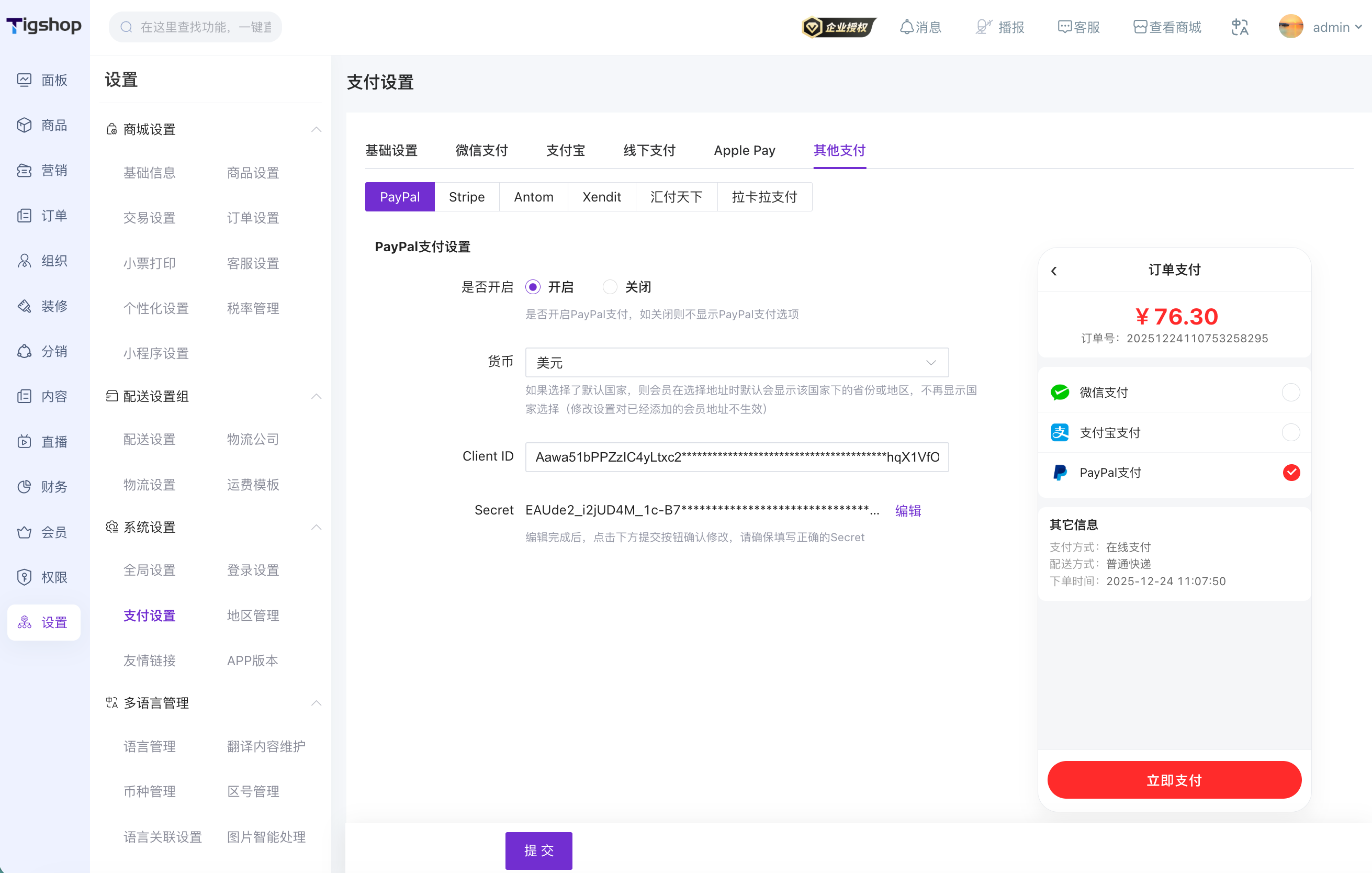Image resolution: width=1372 pixels, height=873 pixels.
Task: Open the 营销 marketing sidebar icon
Action: click(24, 171)
